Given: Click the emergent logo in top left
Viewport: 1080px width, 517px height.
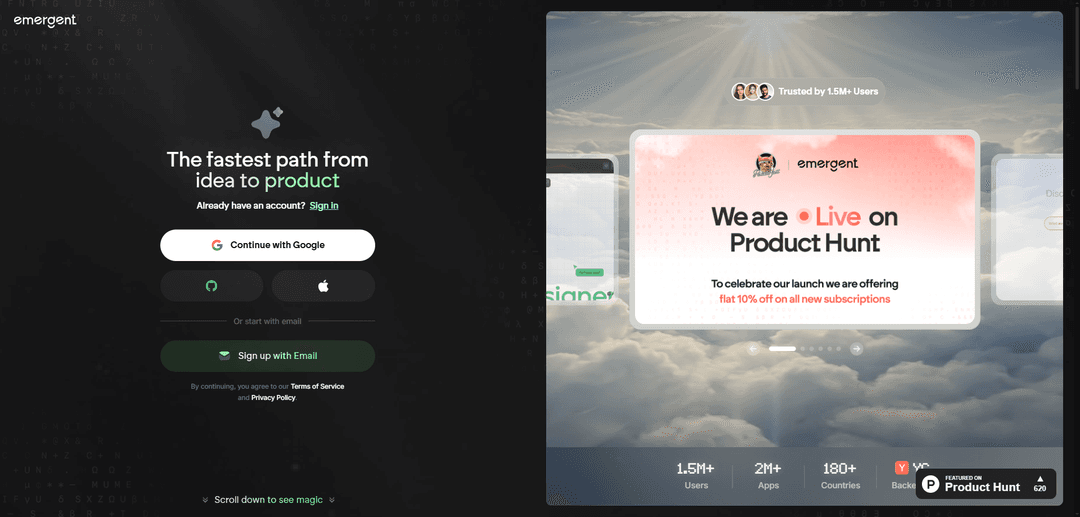Looking at the screenshot, I should point(45,21).
